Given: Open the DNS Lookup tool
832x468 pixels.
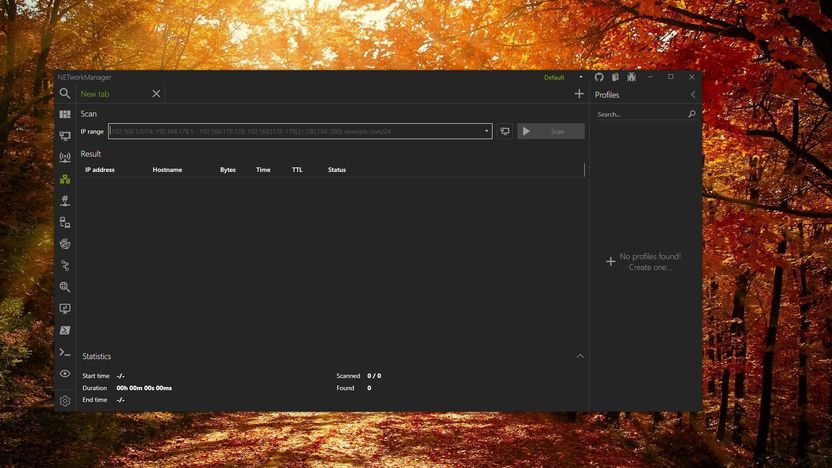Looking at the screenshot, I should point(65,265).
